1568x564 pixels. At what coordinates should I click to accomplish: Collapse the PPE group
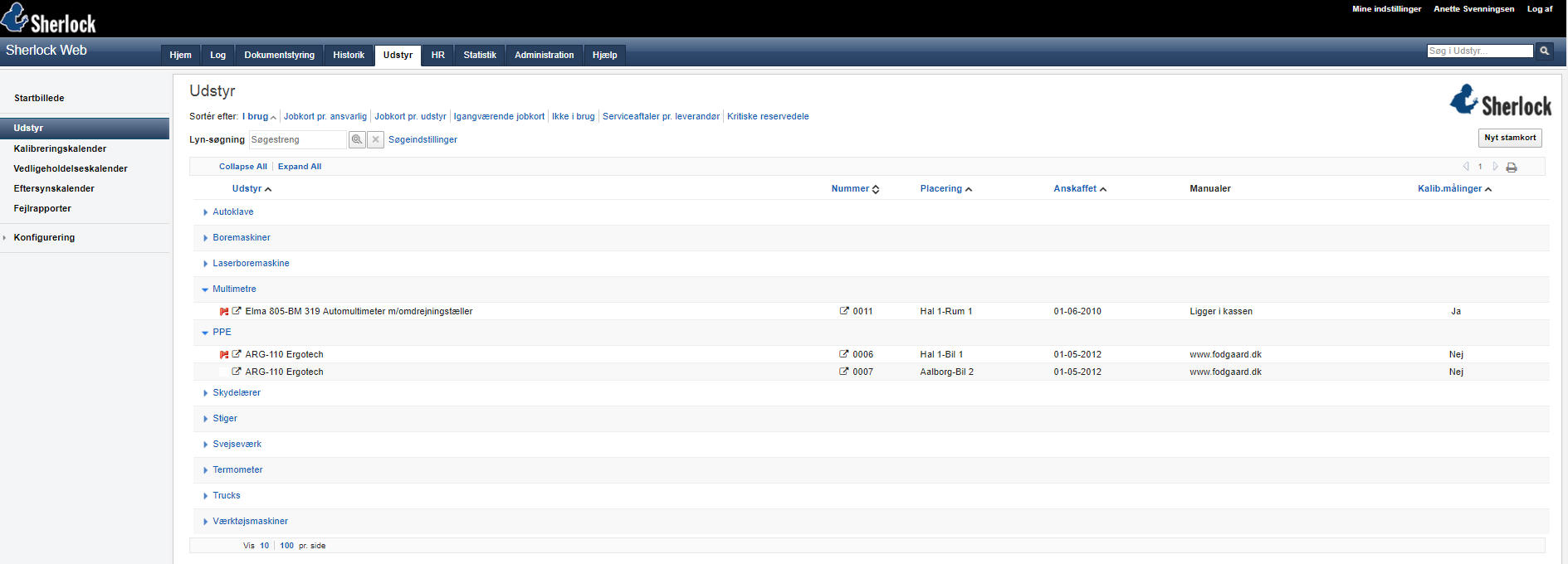[205, 333]
